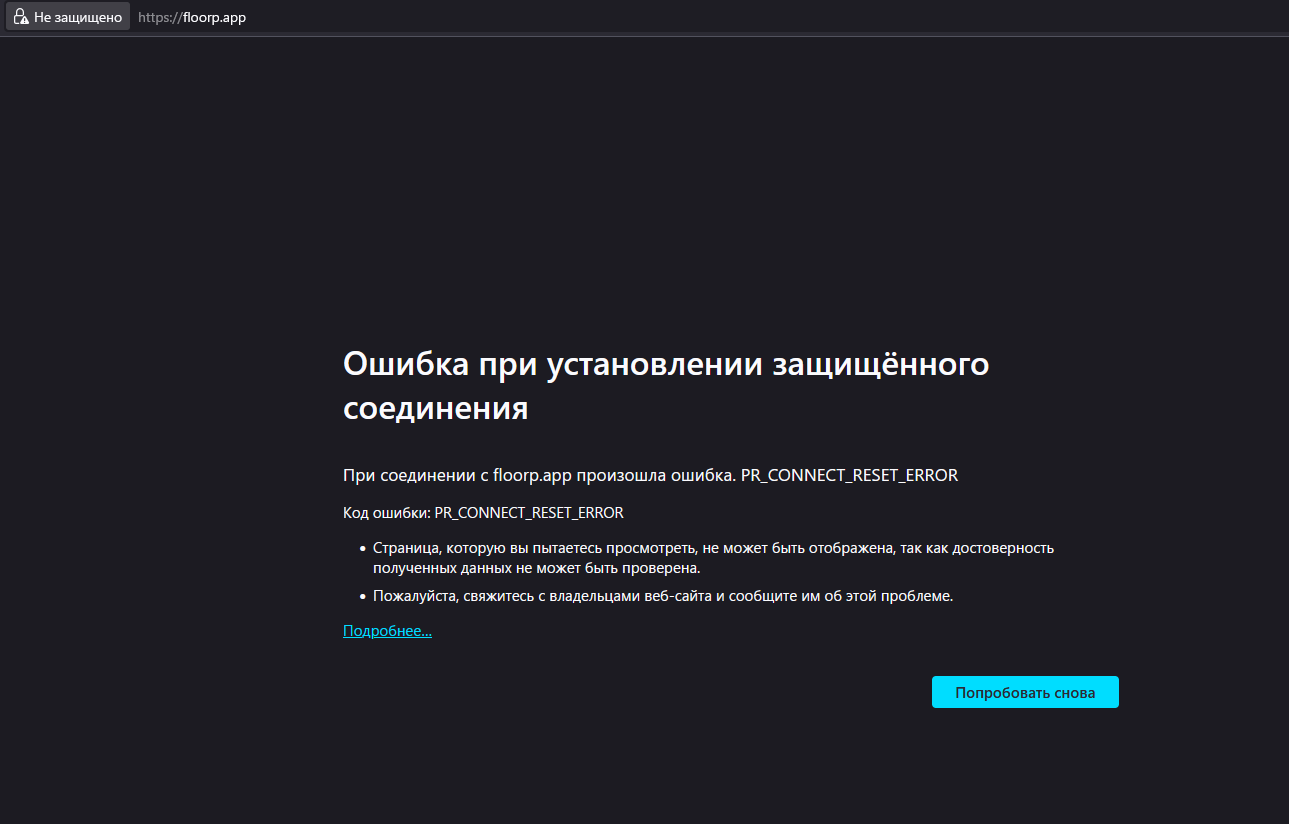
Task: Click the insecure connection lock icon
Action: [x=20, y=17]
